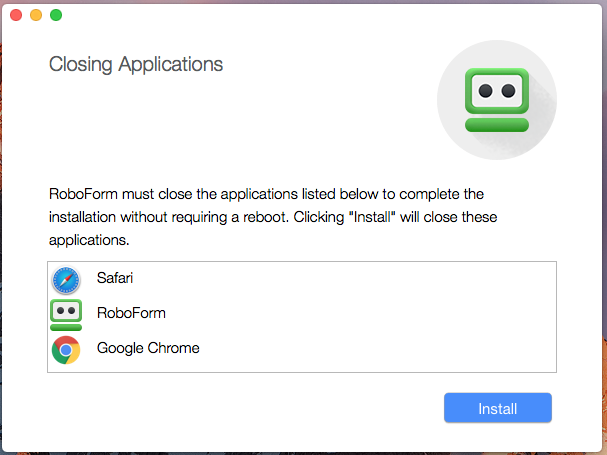Click empty space at right of Safari row
Screen dimensions: 607x455
[x=400, y=279]
